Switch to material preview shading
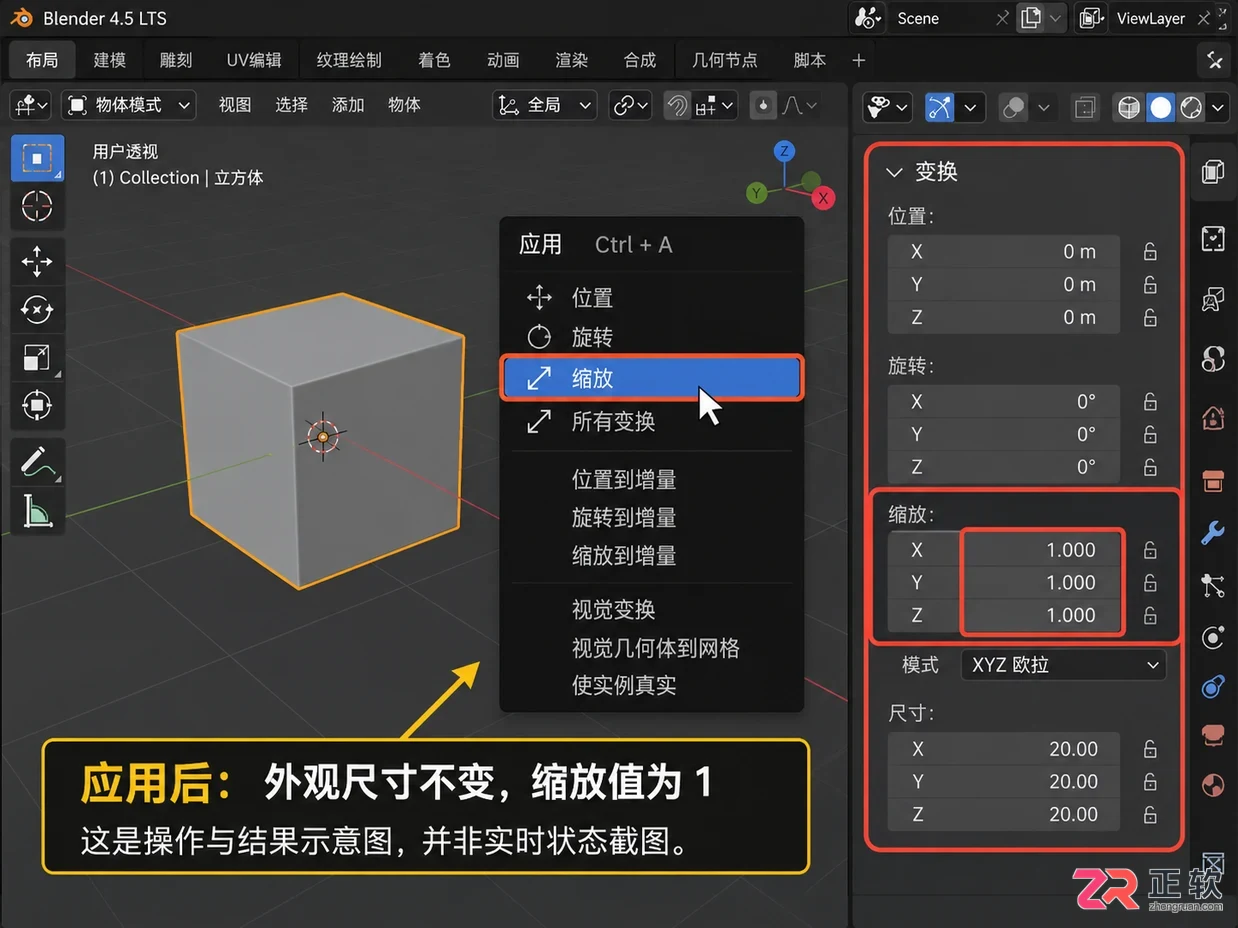The width and height of the screenshot is (1238, 928). pyautogui.click(x=1190, y=107)
